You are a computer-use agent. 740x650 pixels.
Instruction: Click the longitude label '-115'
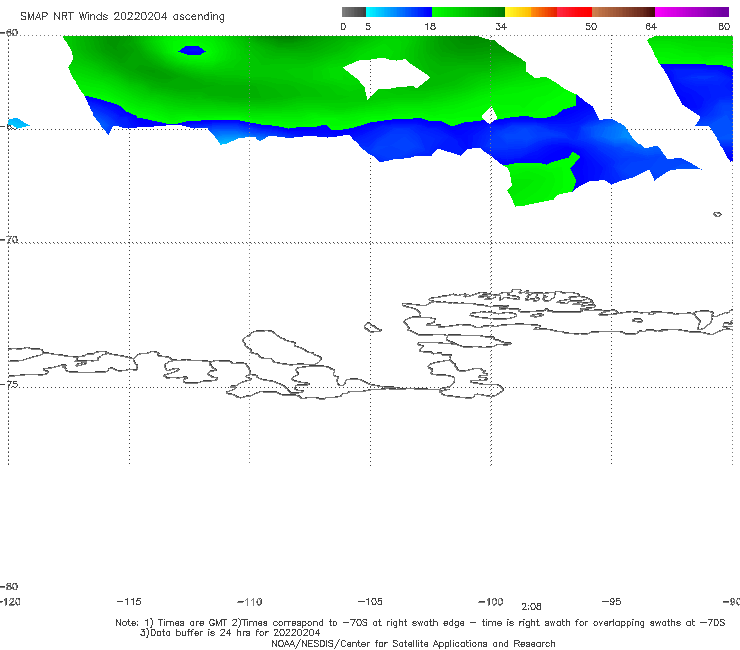click(x=129, y=601)
